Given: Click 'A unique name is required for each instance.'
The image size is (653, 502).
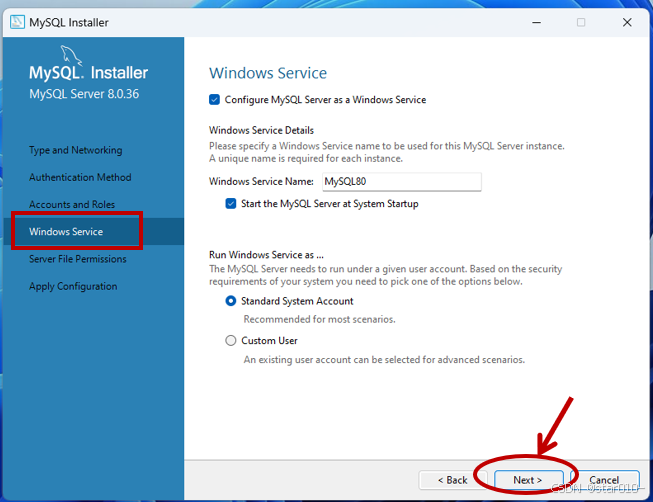Looking at the screenshot, I should pyautogui.click(x=306, y=159).
